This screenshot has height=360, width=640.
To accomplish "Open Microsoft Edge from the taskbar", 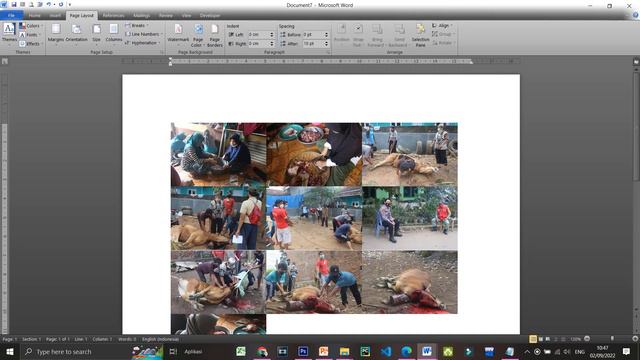I will click(407, 351).
